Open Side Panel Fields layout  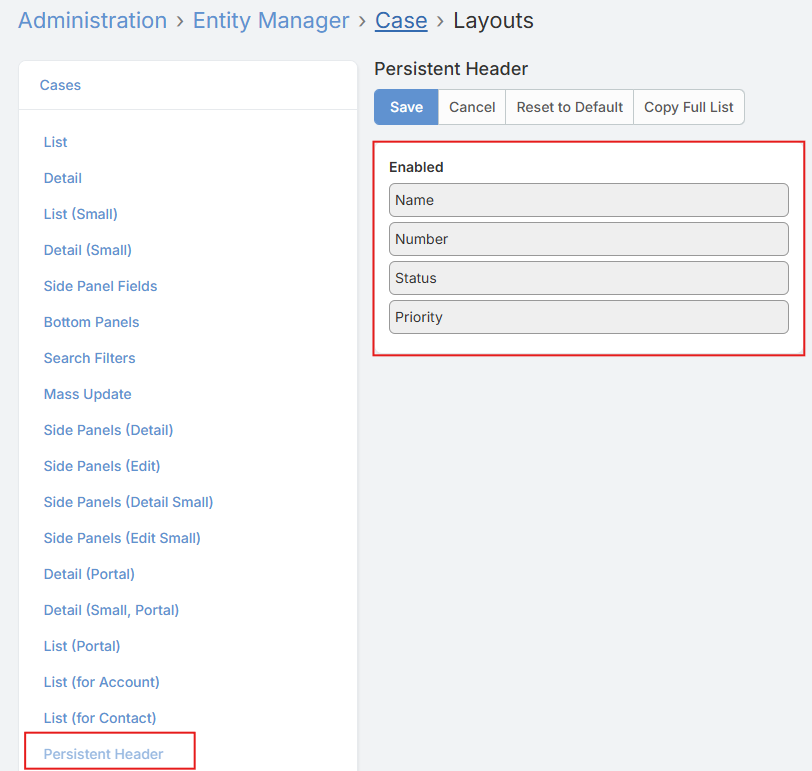pos(101,286)
